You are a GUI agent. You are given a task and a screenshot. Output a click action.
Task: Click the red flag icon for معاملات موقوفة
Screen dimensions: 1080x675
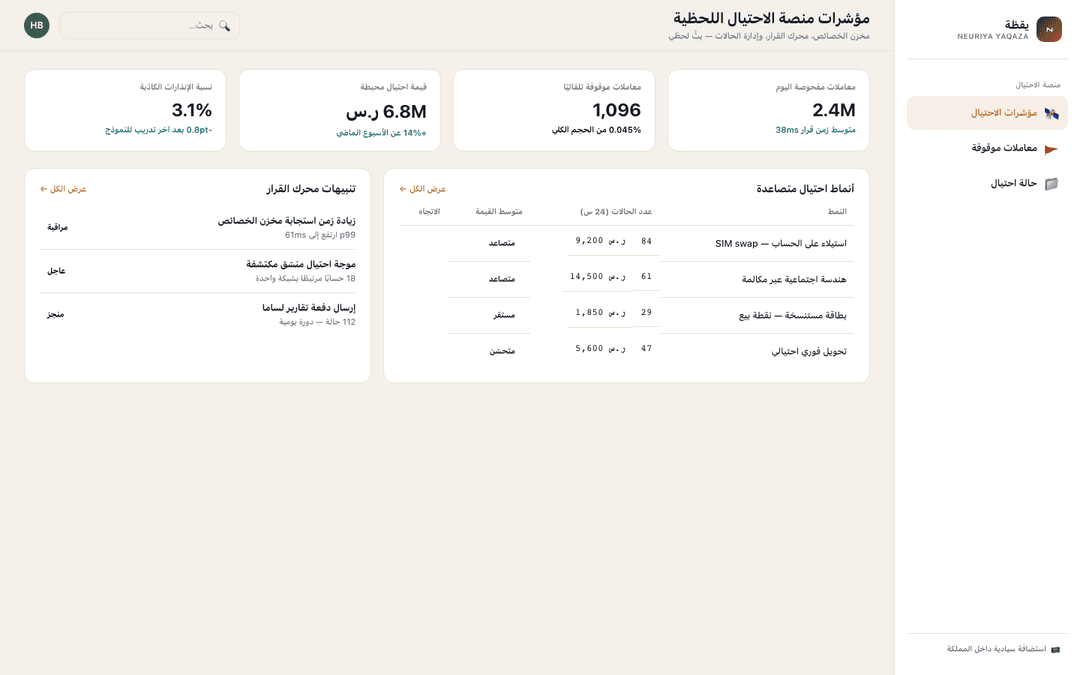(x=1051, y=149)
